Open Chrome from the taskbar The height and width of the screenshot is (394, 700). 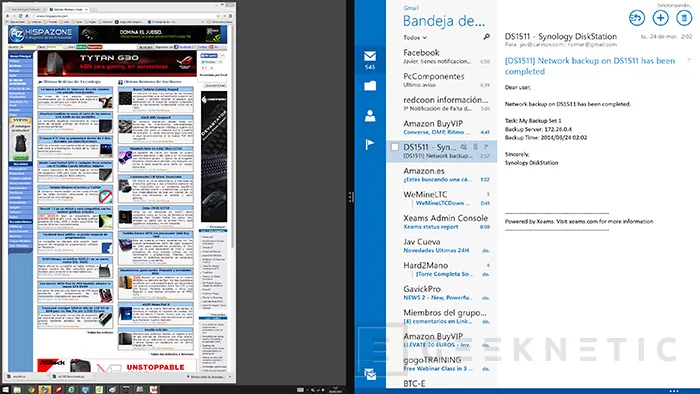(x=31, y=390)
